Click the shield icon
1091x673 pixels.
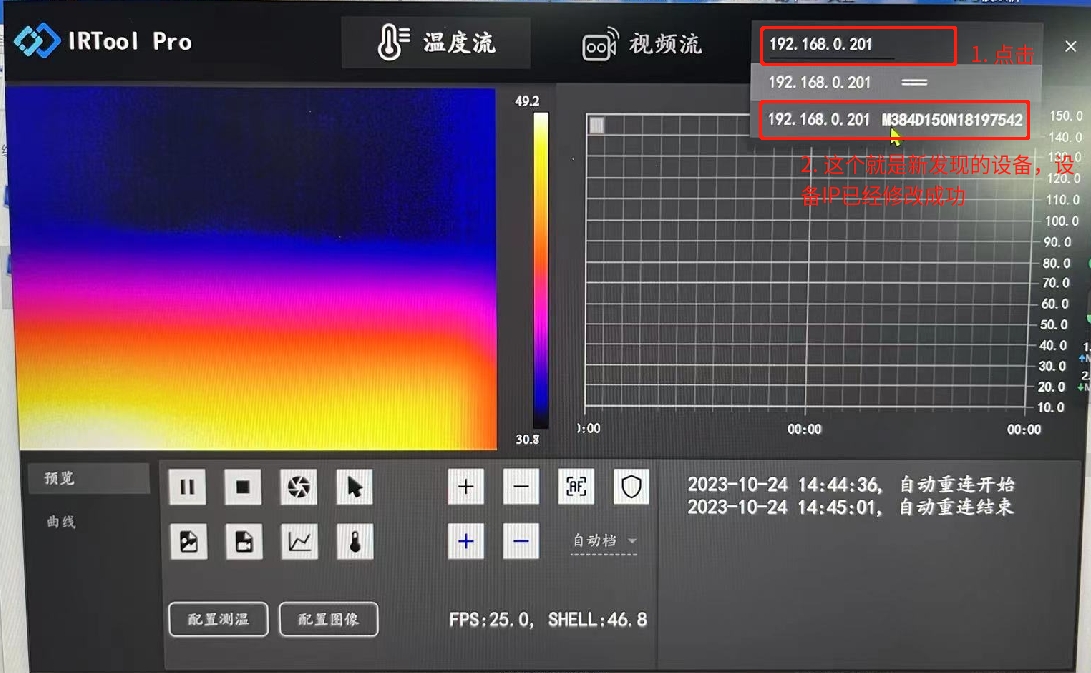631,487
